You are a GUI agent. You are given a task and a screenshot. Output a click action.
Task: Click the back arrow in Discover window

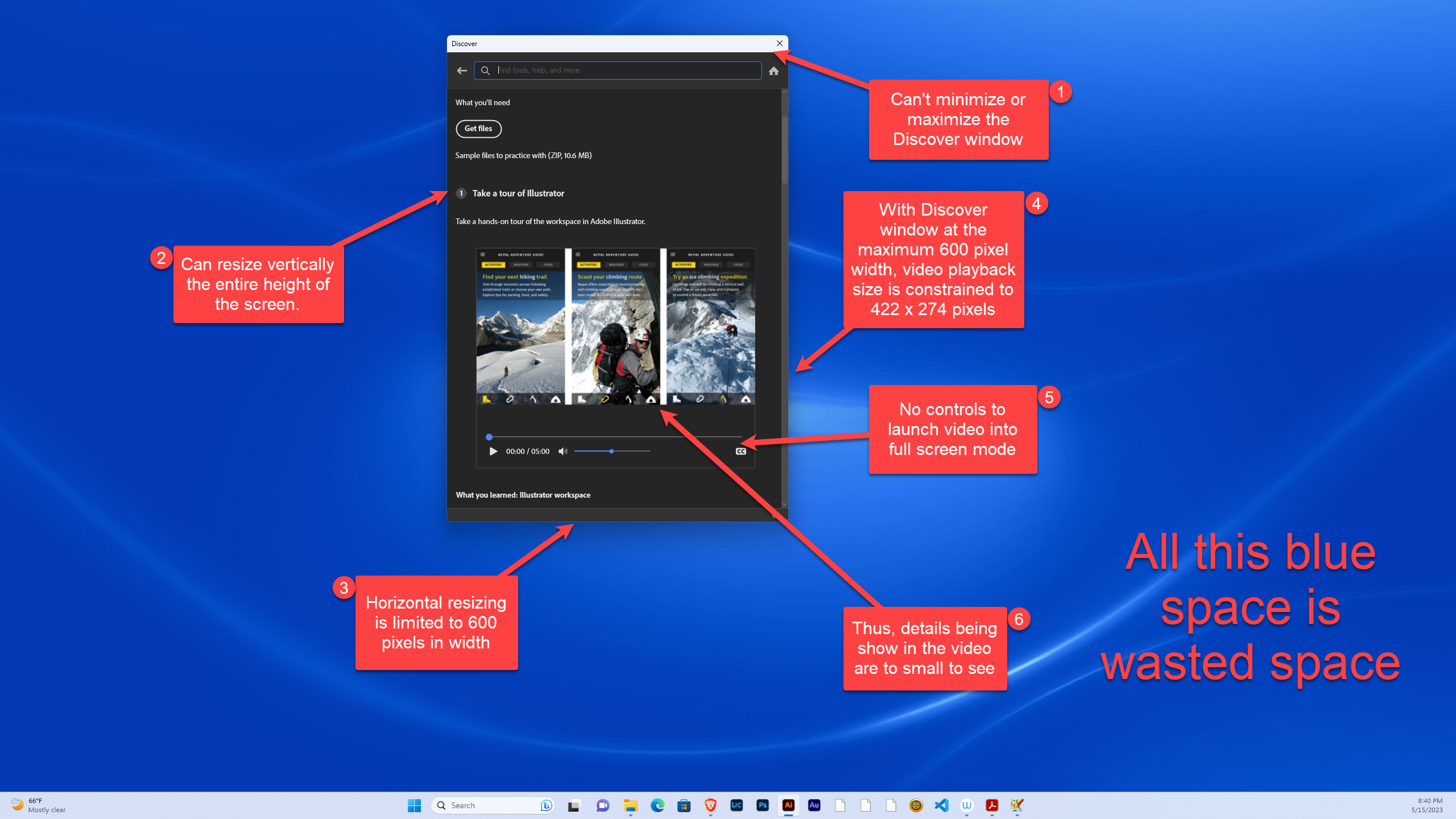tap(462, 71)
